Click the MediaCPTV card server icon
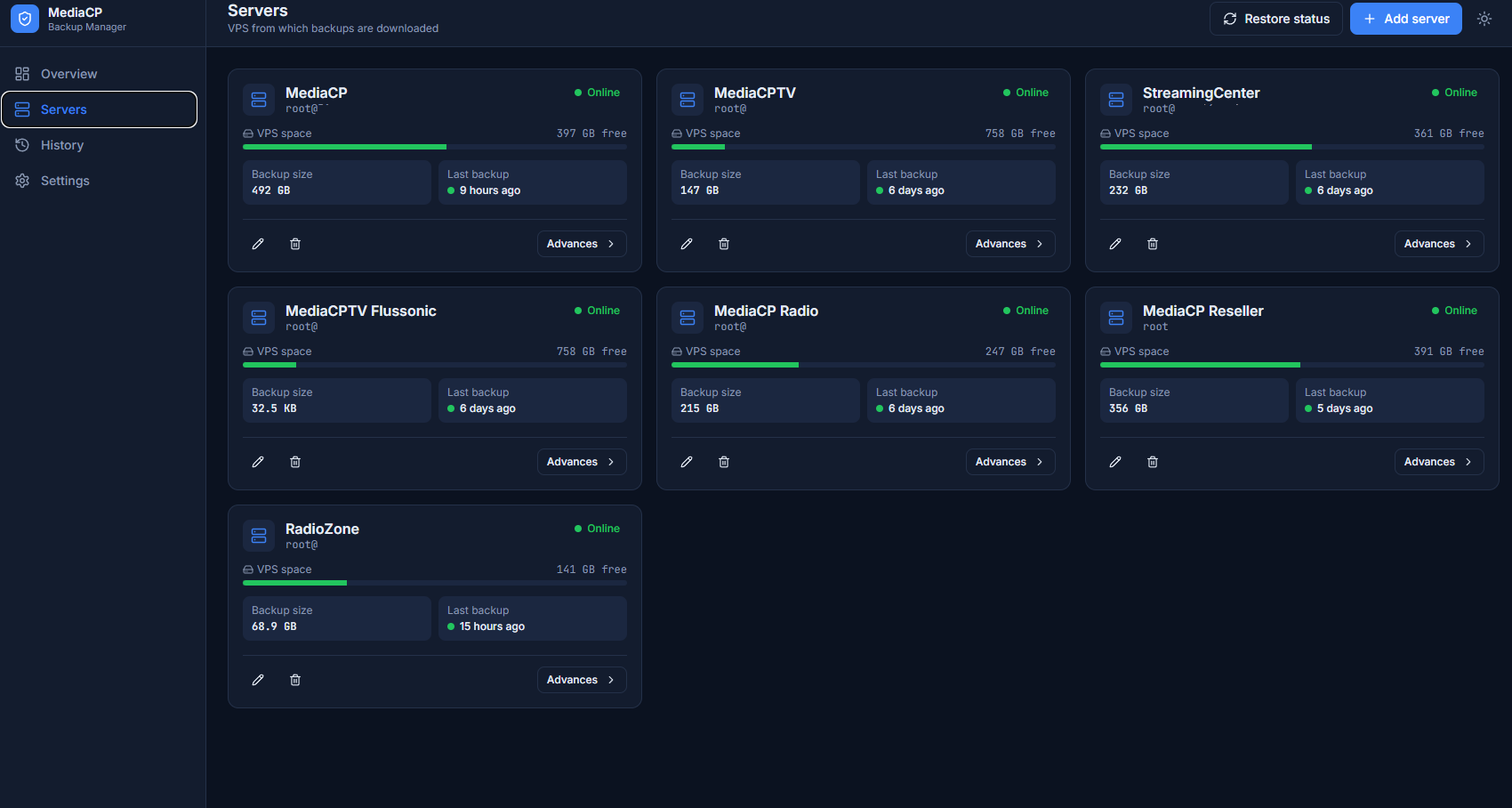Image resolution: width=1512 pixels, height=808 pixels. [x=688, y=100]
